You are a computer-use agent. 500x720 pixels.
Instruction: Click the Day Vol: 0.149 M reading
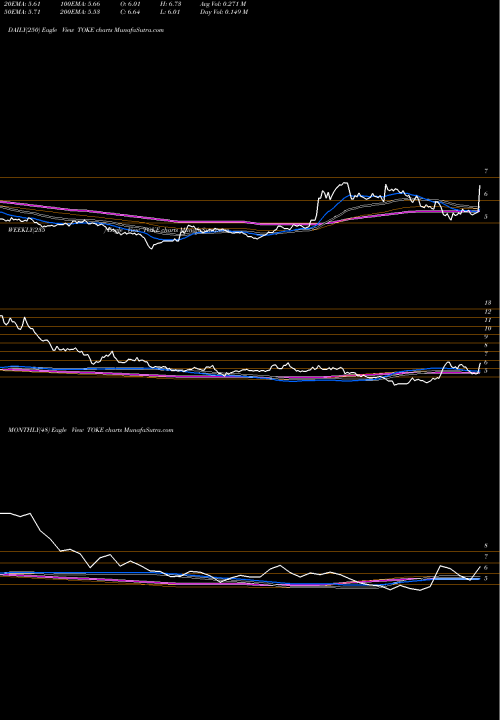(x=224, y=12)
